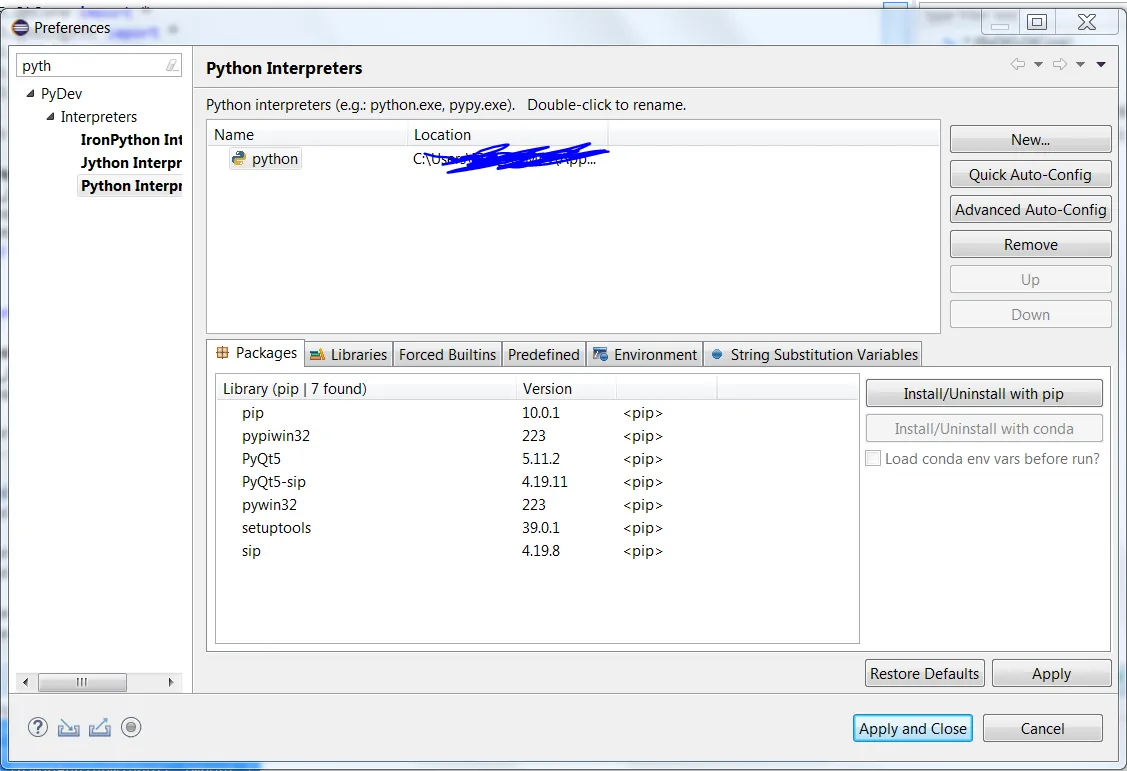The height and width of the screenshot is (771, 1127).
Task: Click the forward navigation arrow
Action: [x=1059, y=64]
